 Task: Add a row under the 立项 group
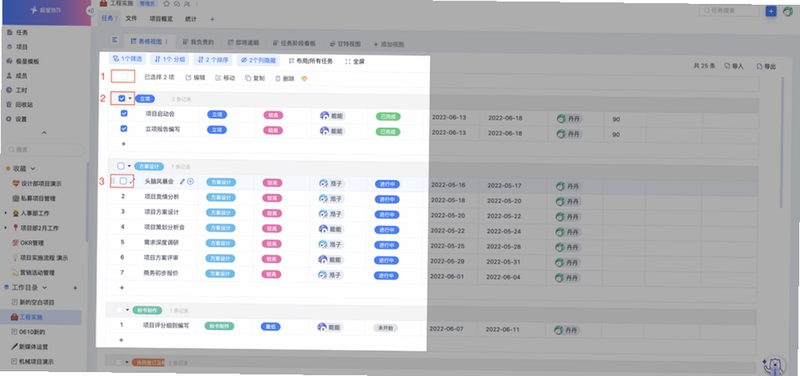coord(123,144)
